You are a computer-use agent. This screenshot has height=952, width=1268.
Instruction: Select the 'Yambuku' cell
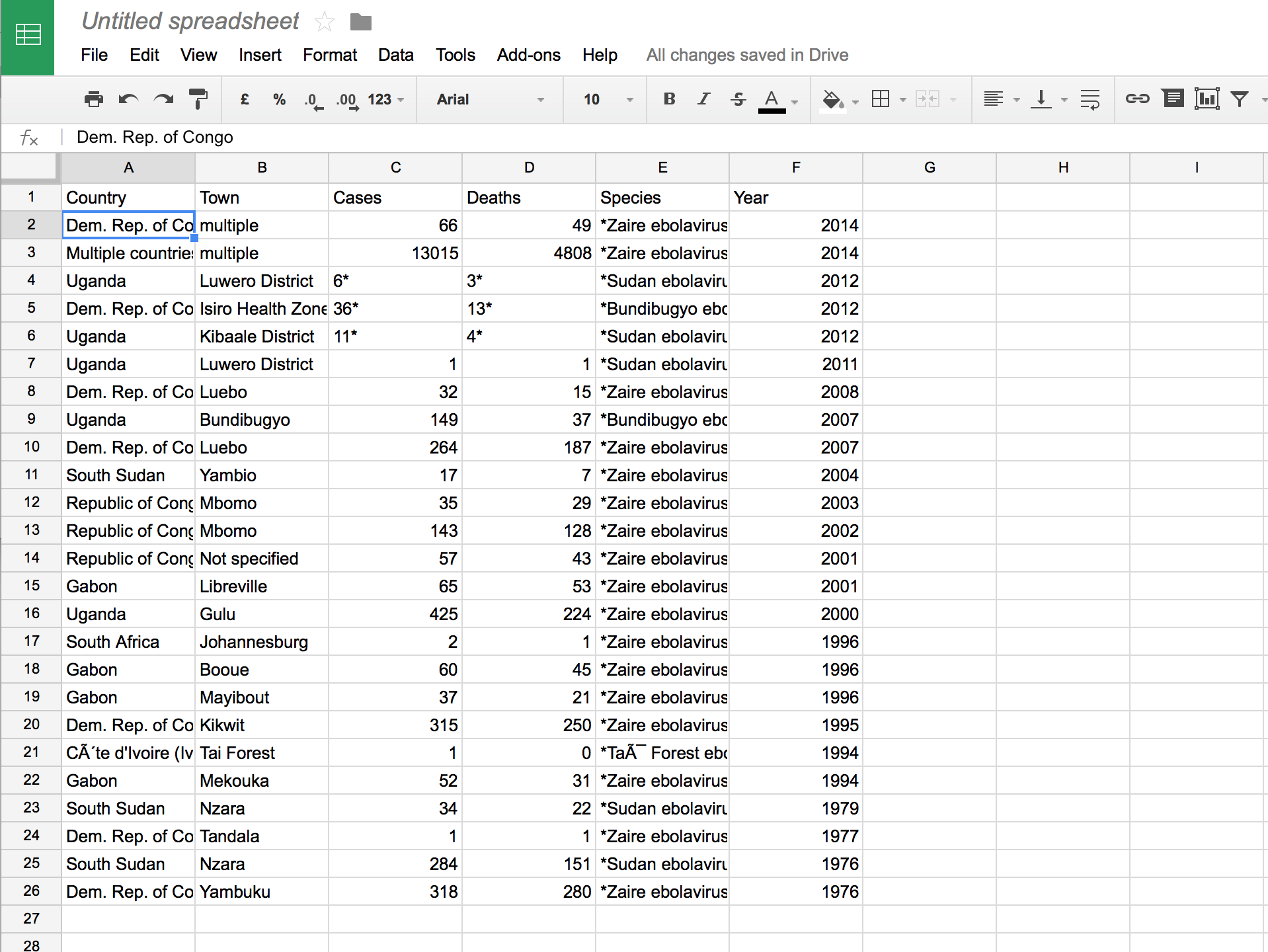(x=262, y=891)
